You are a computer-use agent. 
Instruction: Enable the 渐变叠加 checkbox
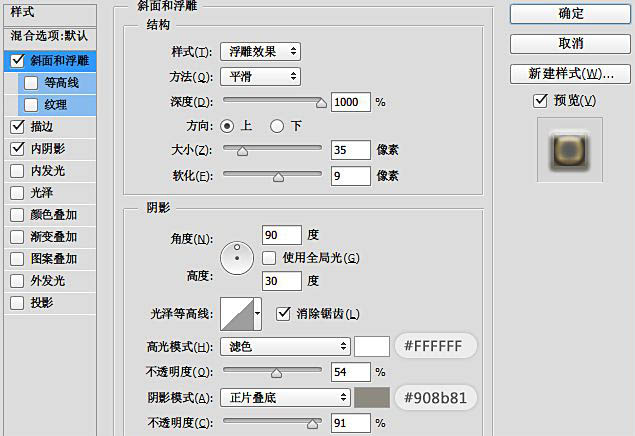(17, 237)
